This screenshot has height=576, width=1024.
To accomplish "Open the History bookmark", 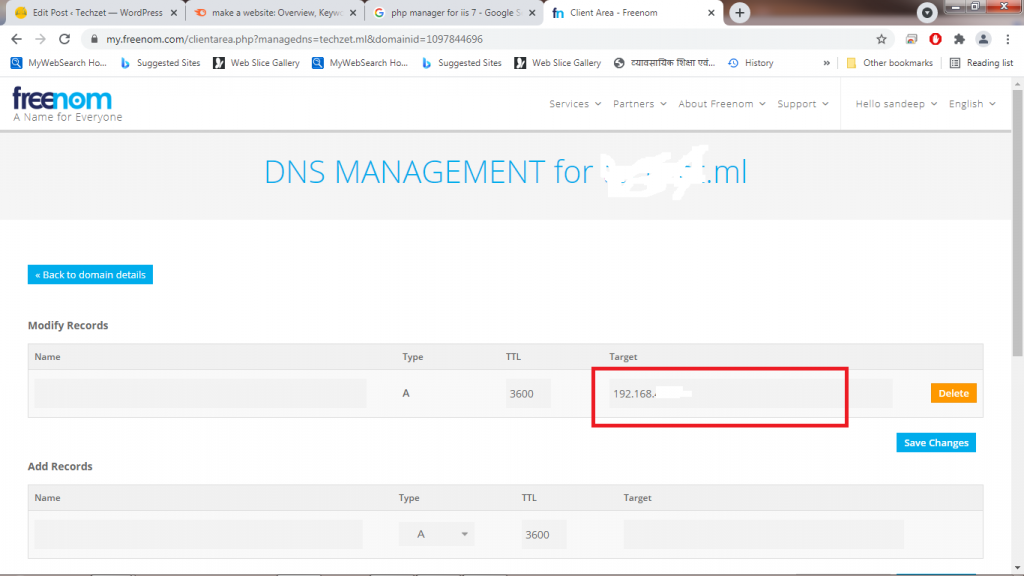I will click(x=750, y=63).
